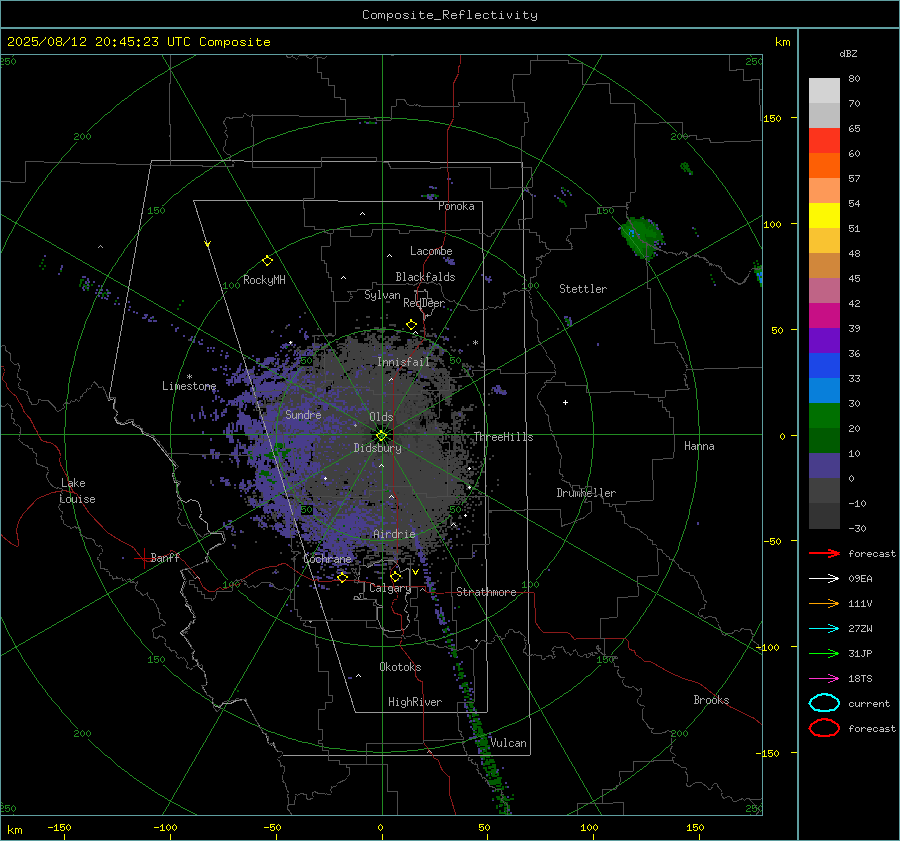Click the Brooks town label

coord(711,700)
